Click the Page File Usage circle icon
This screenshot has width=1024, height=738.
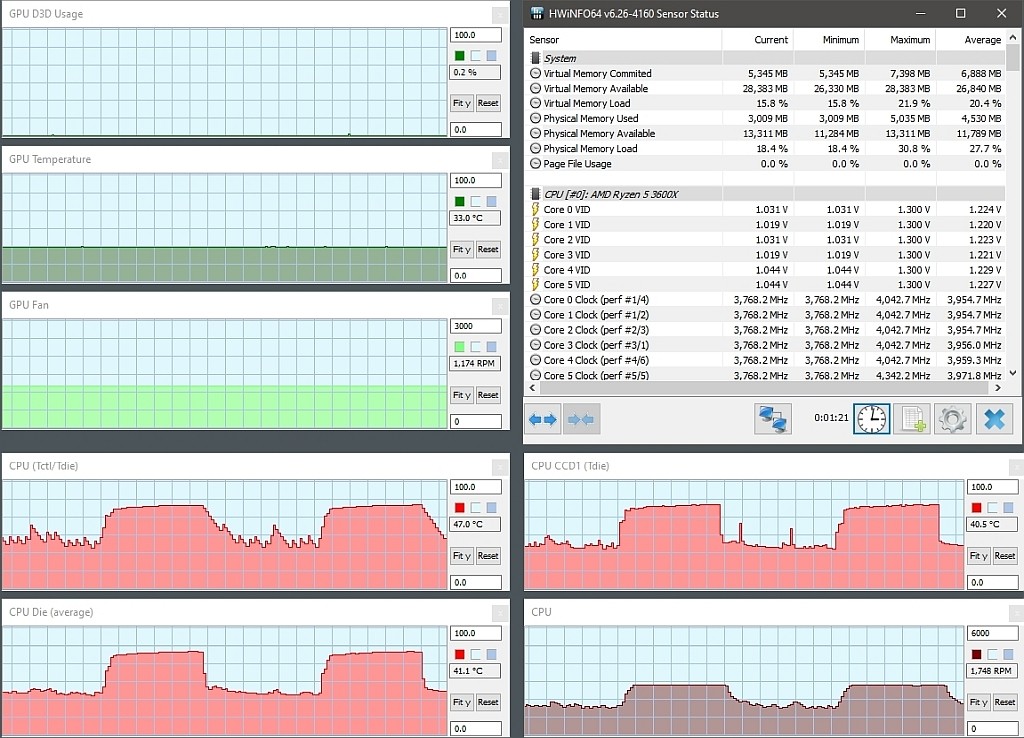click(536, 163)
